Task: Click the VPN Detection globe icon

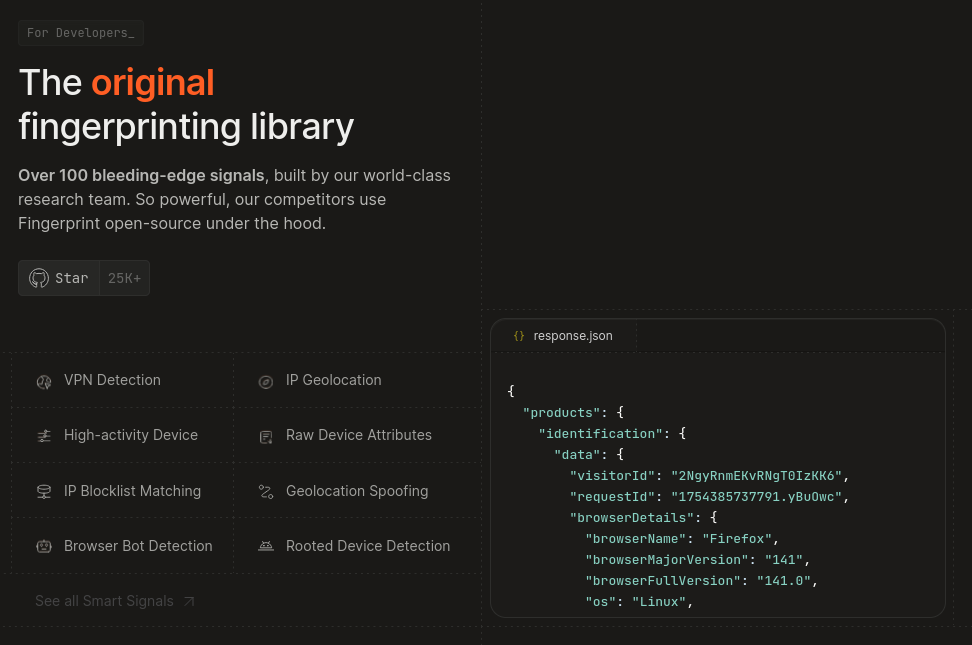Action: pyautogui.click(x=44, y=382)
